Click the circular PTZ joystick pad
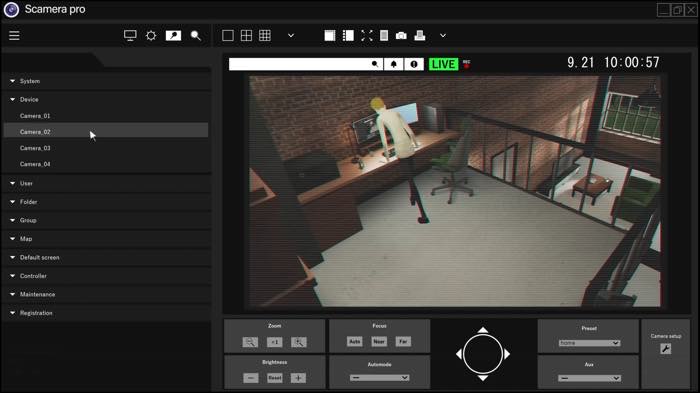Viewport: 700px width, 393px height. point(483,354)
